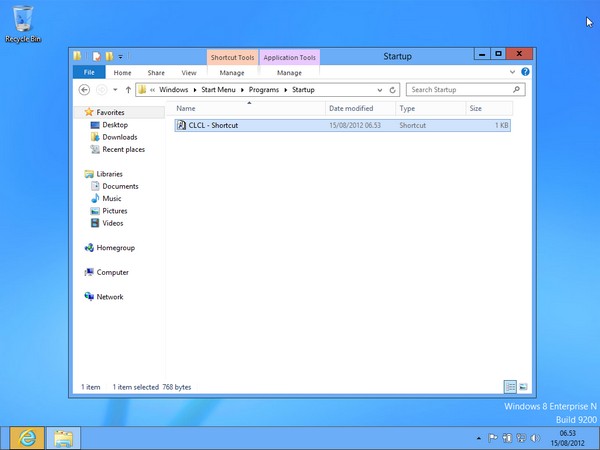
Task: Click the device tray icon beside the flag
Action: click(x=507, y=438)
